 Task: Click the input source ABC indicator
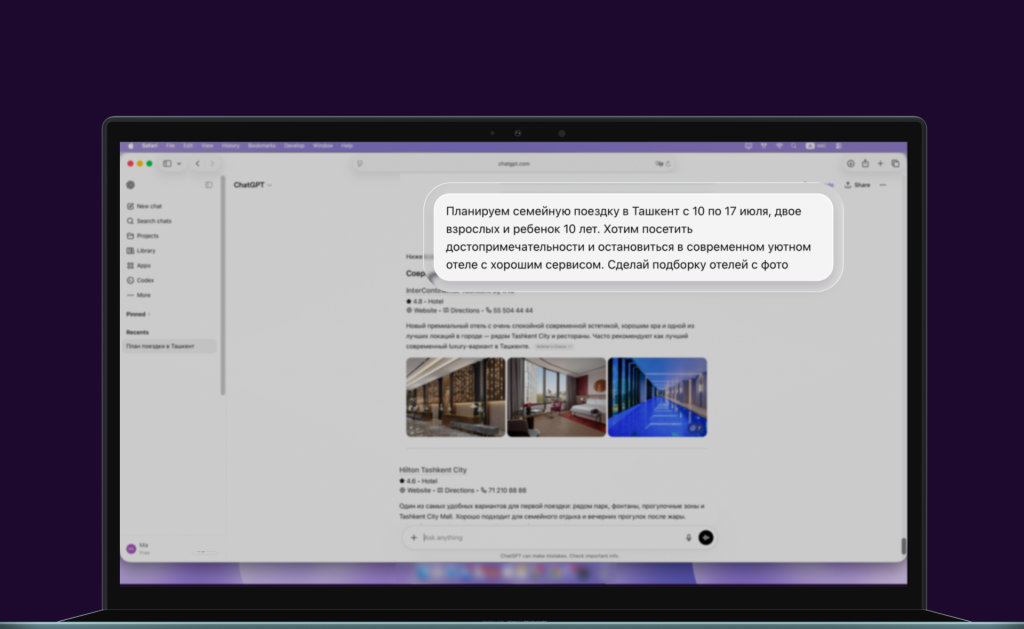[816, 146]
